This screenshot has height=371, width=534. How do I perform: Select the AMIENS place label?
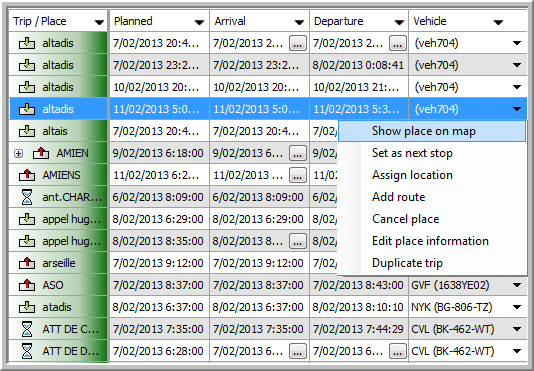62,175
